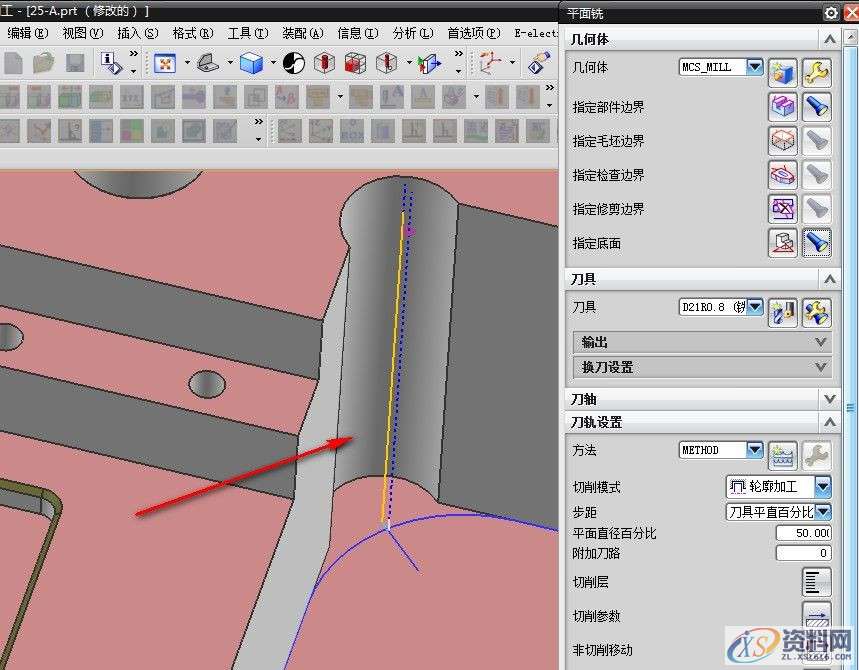Screen dimensions: 859x670
Task: Open the 切削层 cutting layers dialog
Action: tap(816, 583)
